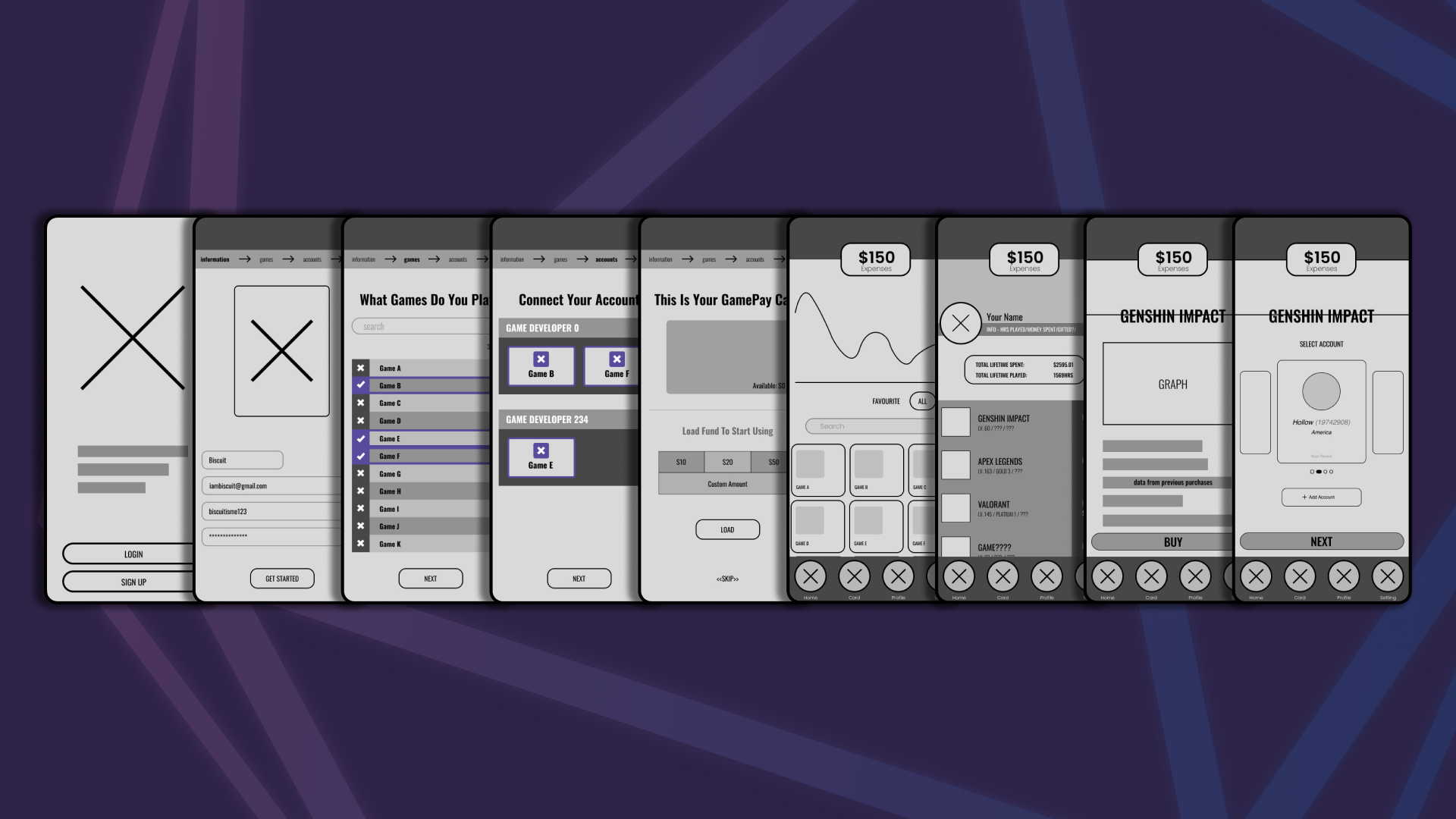Image resolution: width=1456 pixels, height=819 pixels.
Task: Uncheck the Game B checkbox
Action: tap(361, 385)
